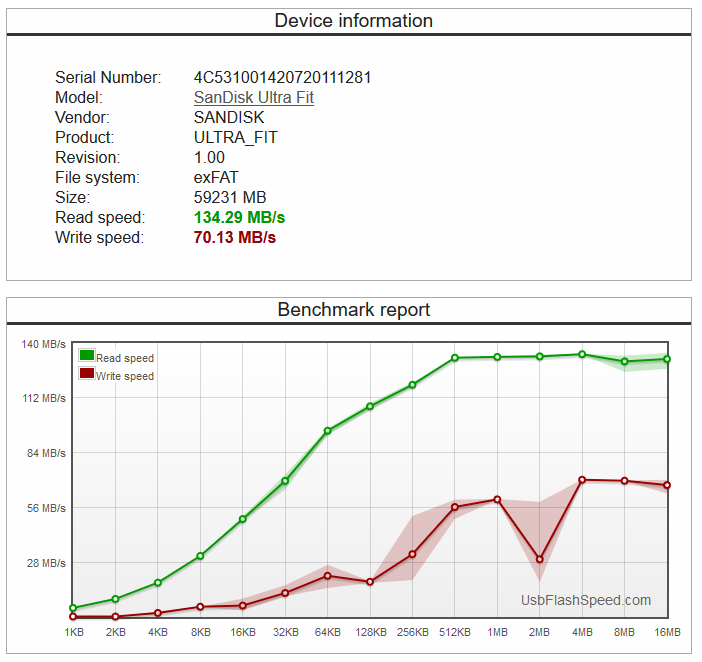Click the 8KB x-axis label
The image size is (702, 662).
pos(201,632)
